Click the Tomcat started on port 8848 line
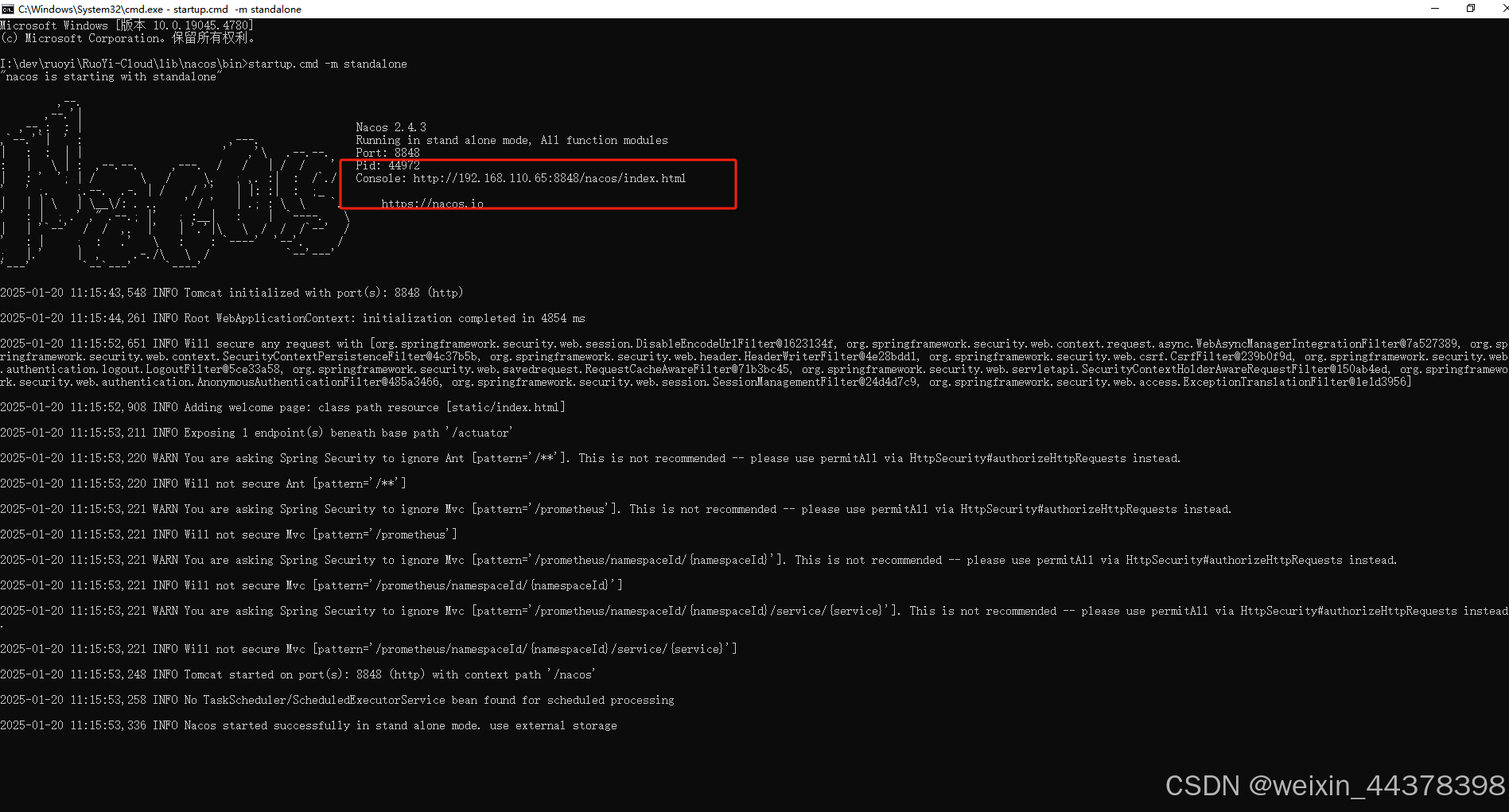This screenshot has height=812, width=1509. point(298,674)
